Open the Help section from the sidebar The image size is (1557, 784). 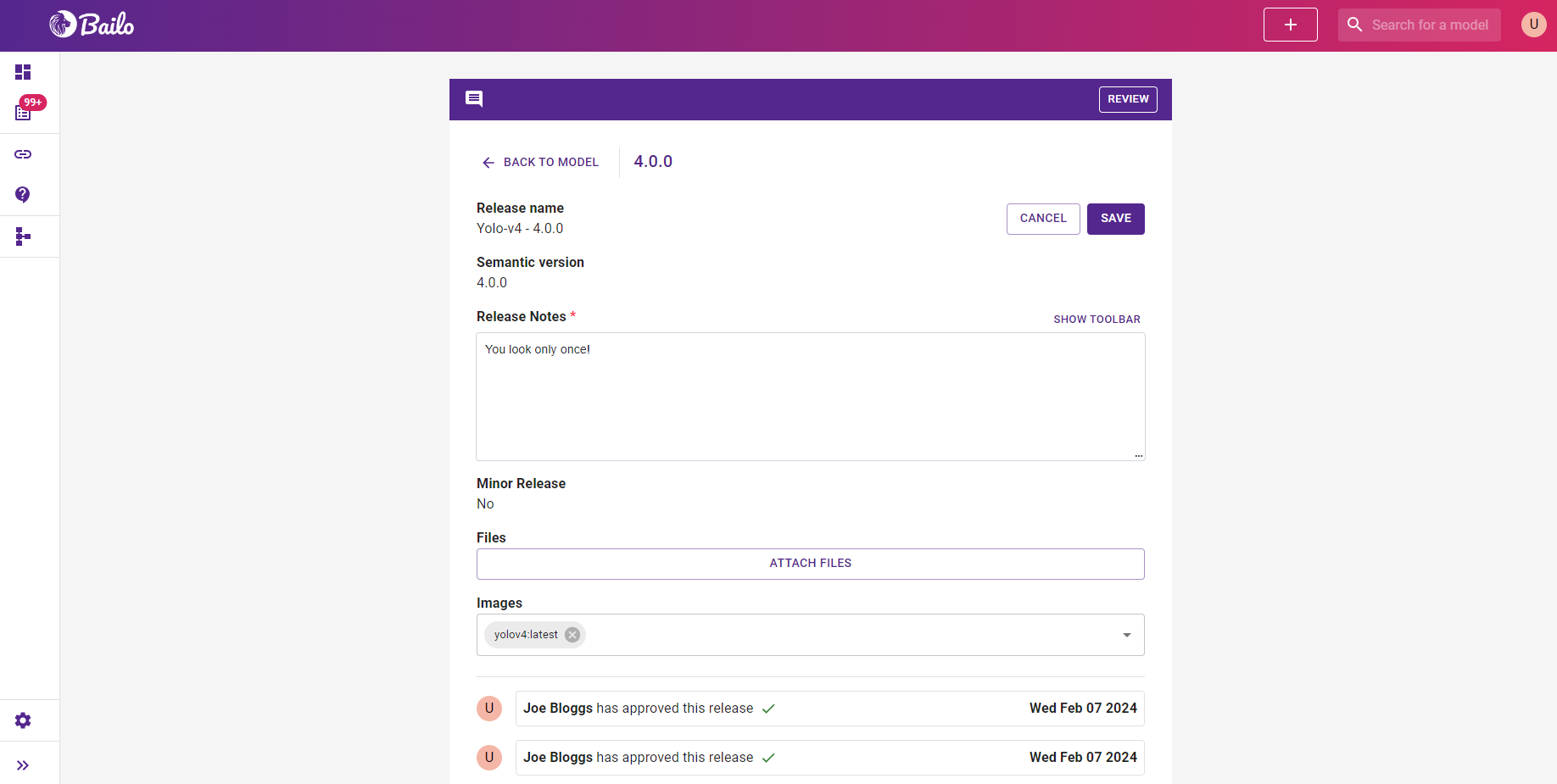22,195
